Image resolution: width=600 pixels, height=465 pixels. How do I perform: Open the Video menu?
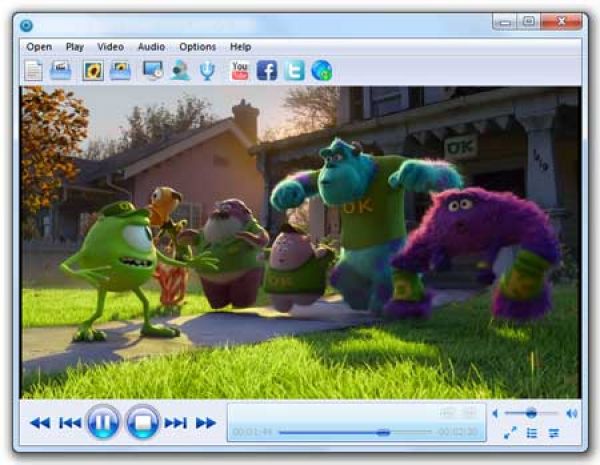(111, 47)
